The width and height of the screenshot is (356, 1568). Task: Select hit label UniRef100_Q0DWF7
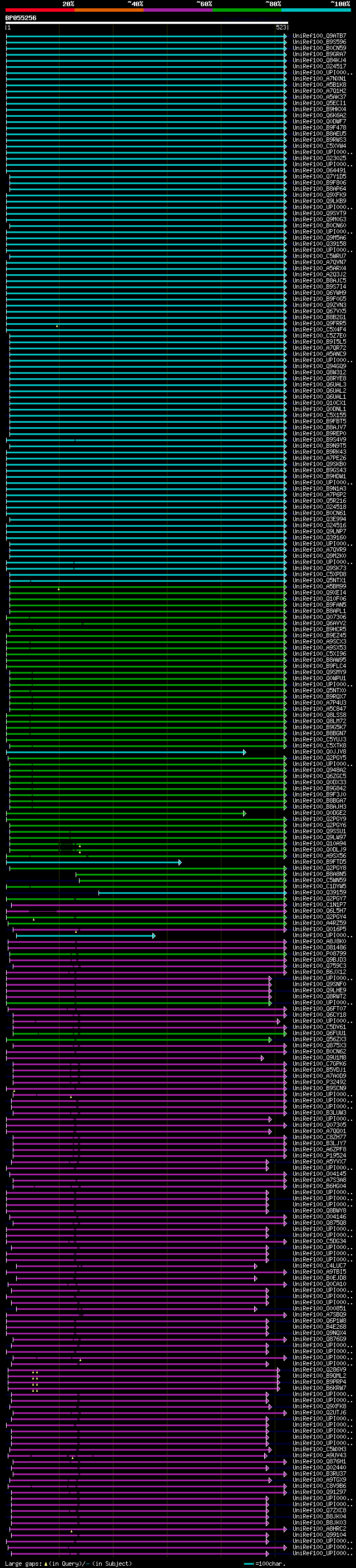[x=319, y=122]
